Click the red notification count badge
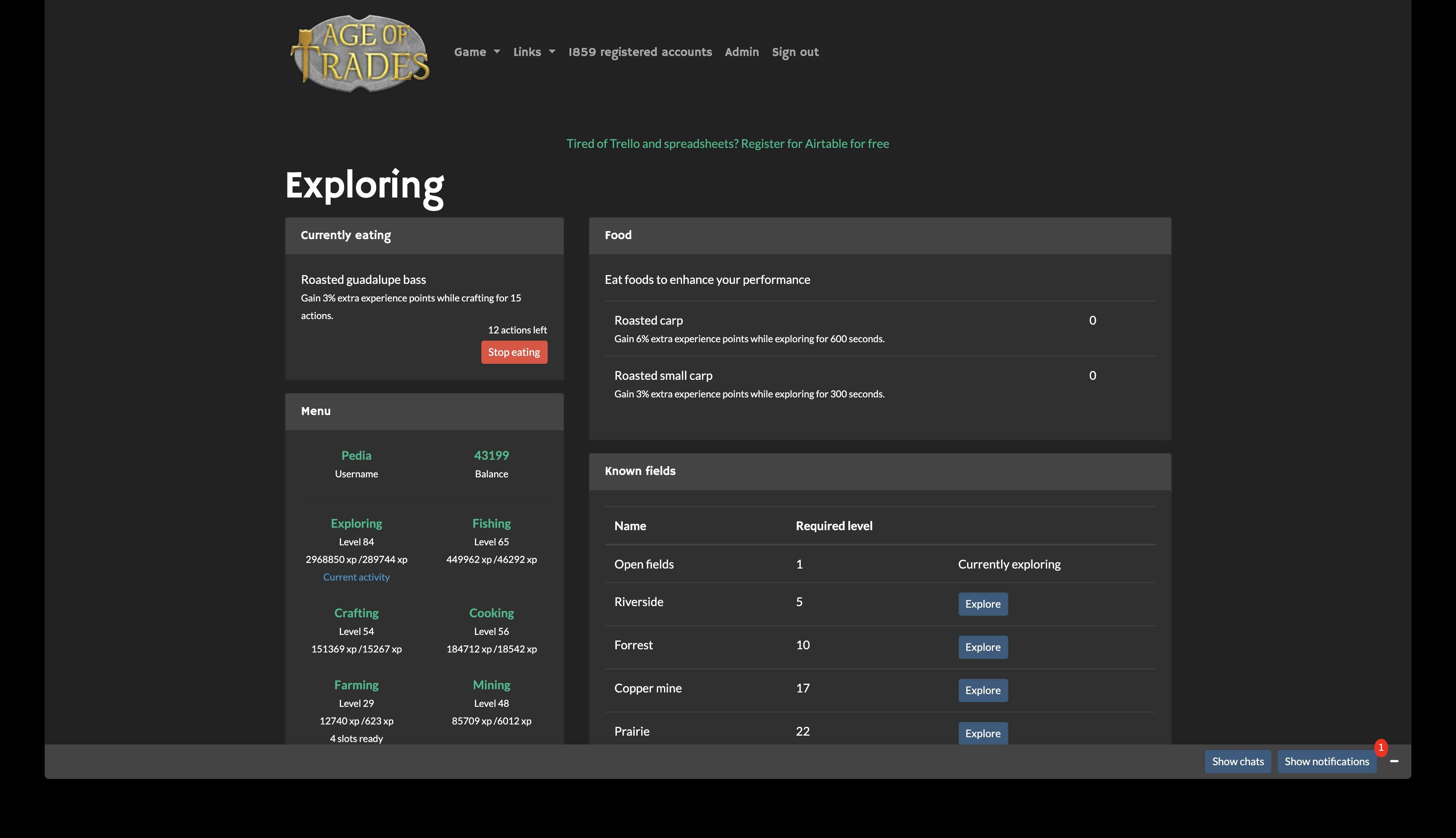Screen dimensions: 1456x838 (x=1380, y=747)
